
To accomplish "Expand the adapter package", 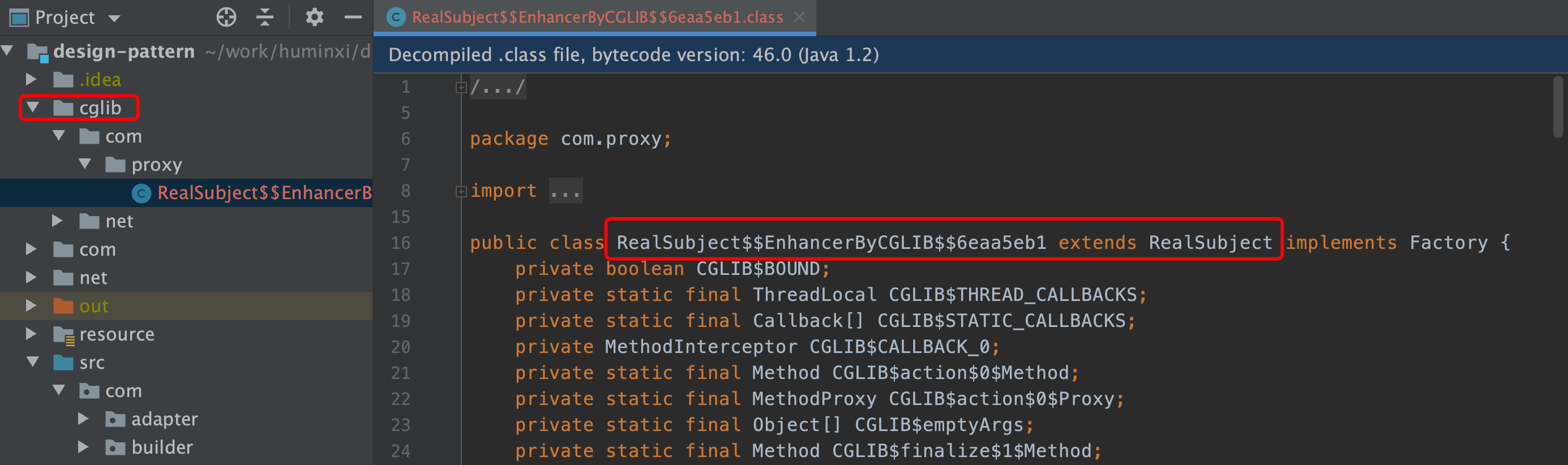I will click(83, 419).
